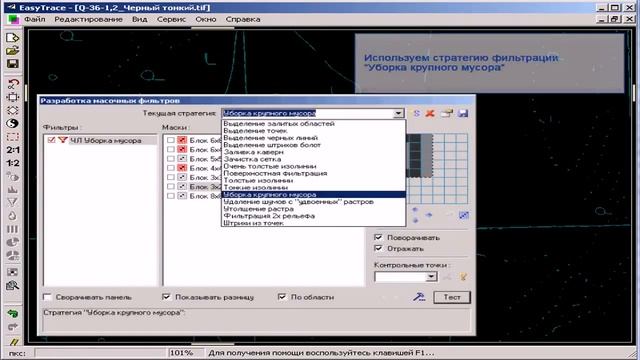Image resolution: width=640 pixels, height=360 pixels.
Task: Click the blue save strategy floppy icon
Action: (x=463, y=113)
